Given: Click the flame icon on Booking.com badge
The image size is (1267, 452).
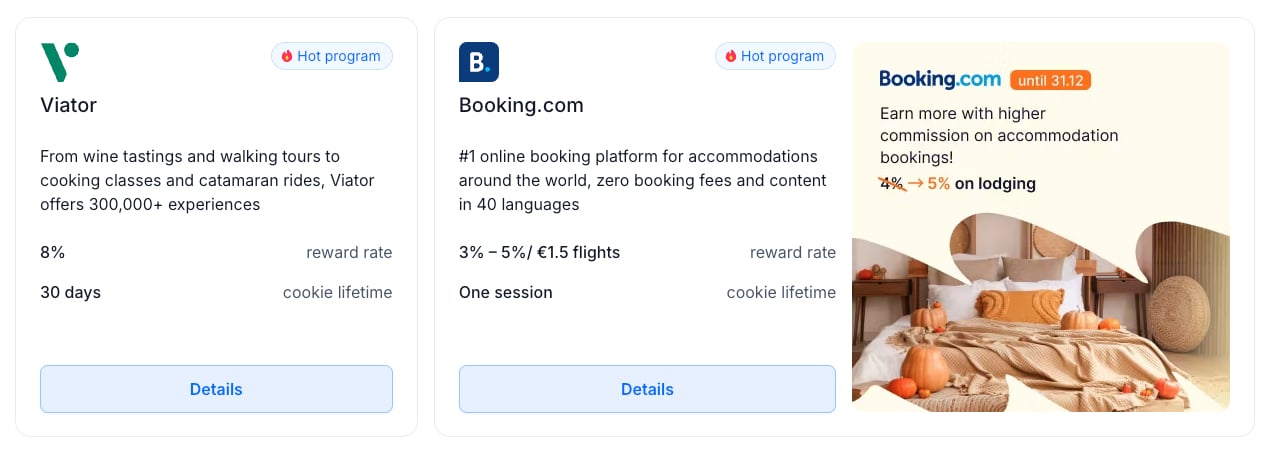Looking at the screenshot, I should (x=731, y=57).
